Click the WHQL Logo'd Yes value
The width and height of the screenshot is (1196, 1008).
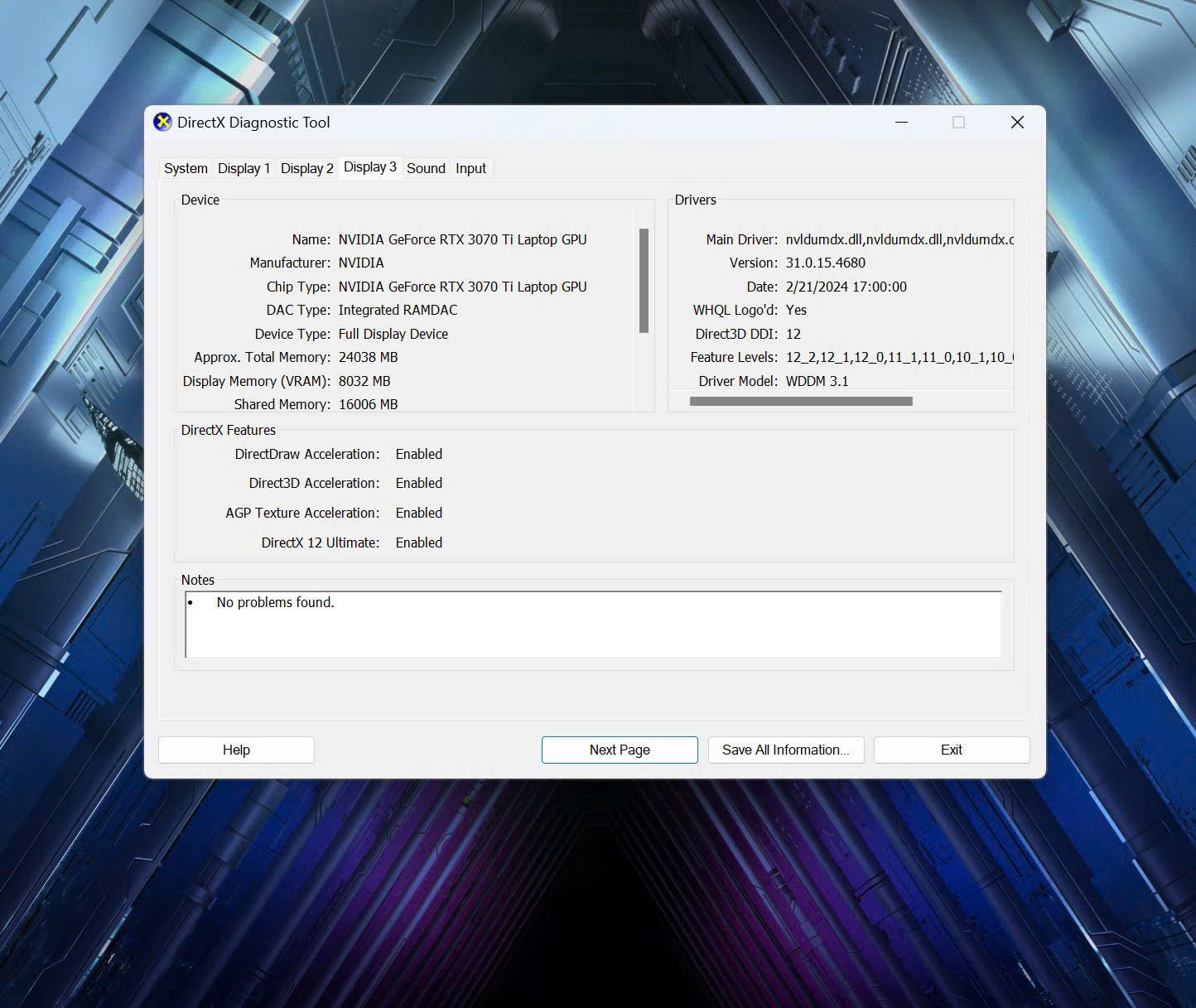coord(796,310)
